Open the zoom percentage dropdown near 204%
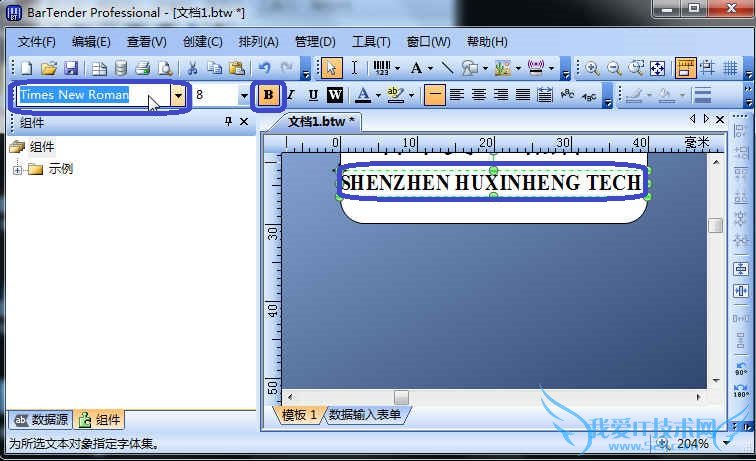 [x=726, y=443]
